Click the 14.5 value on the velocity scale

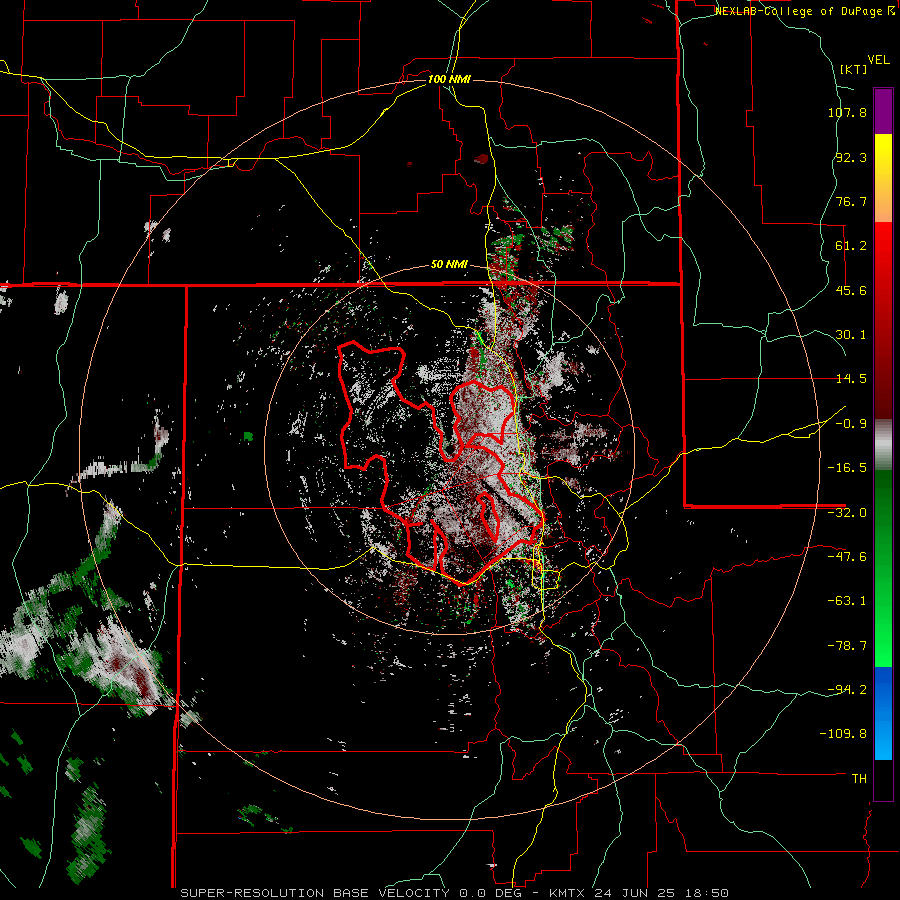[851, 379]
